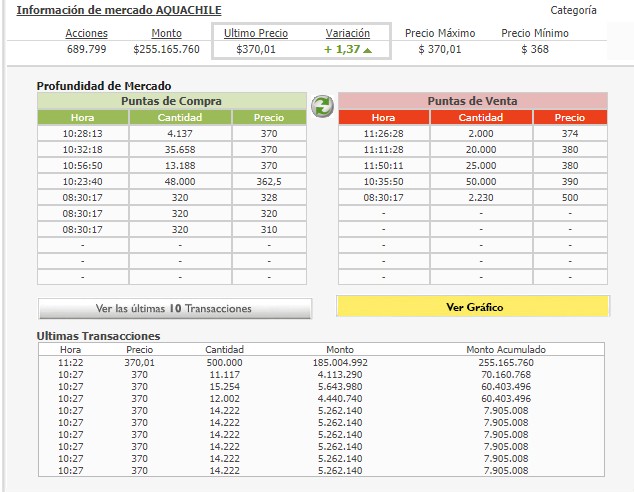Select the 'Precio Mínimo' label
The height and width of the screenshot is (492, 634).
click(535, 33)
